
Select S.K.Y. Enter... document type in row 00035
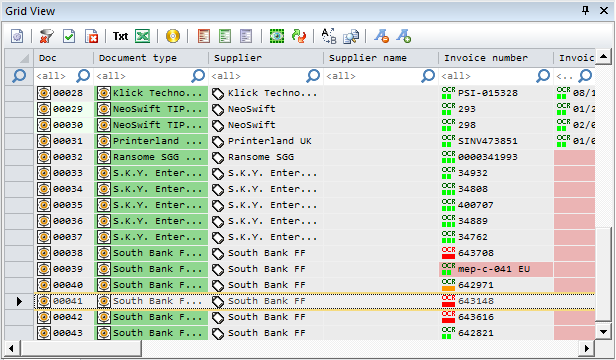pos(151,205)
